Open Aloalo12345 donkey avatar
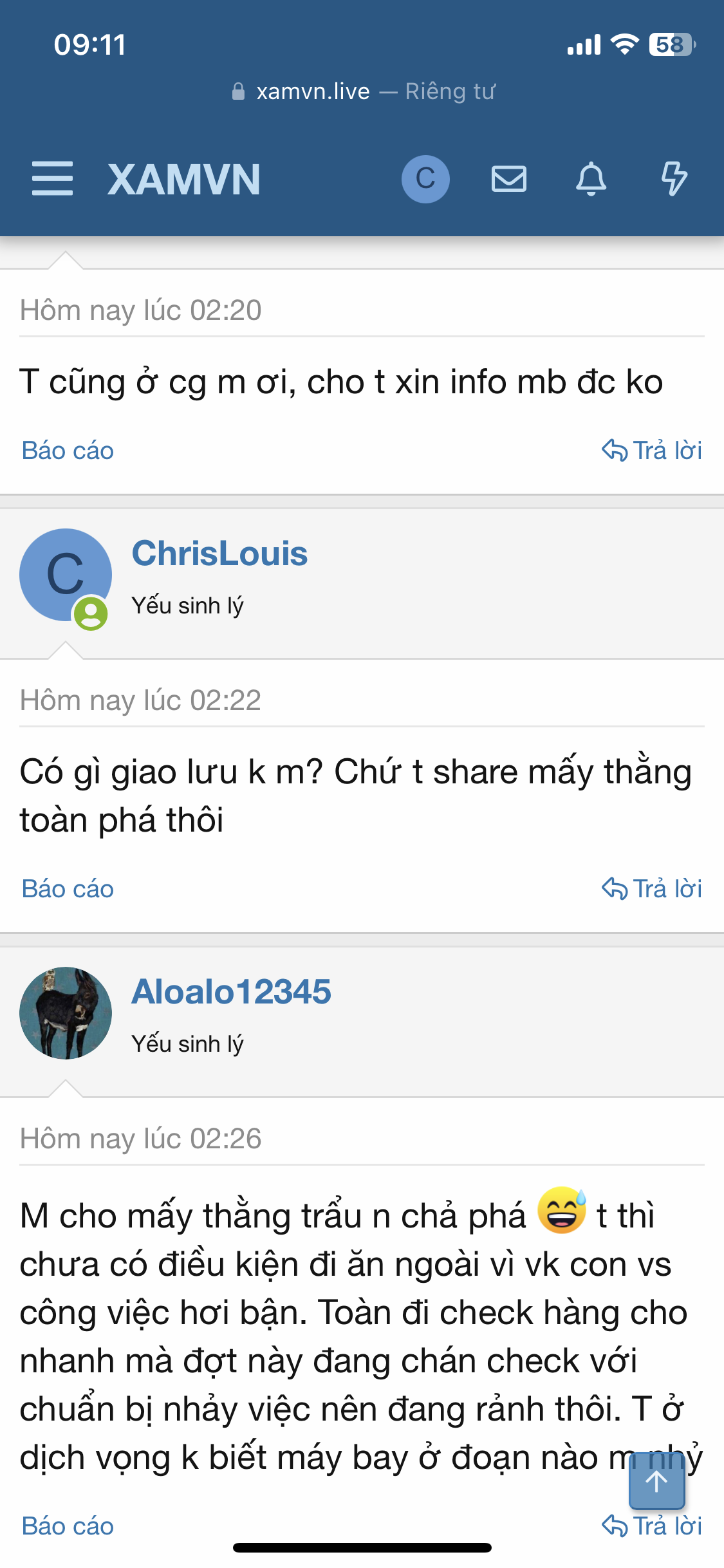The height and width of the screenshot is (1568, 724). click(x=65, y=1013)
